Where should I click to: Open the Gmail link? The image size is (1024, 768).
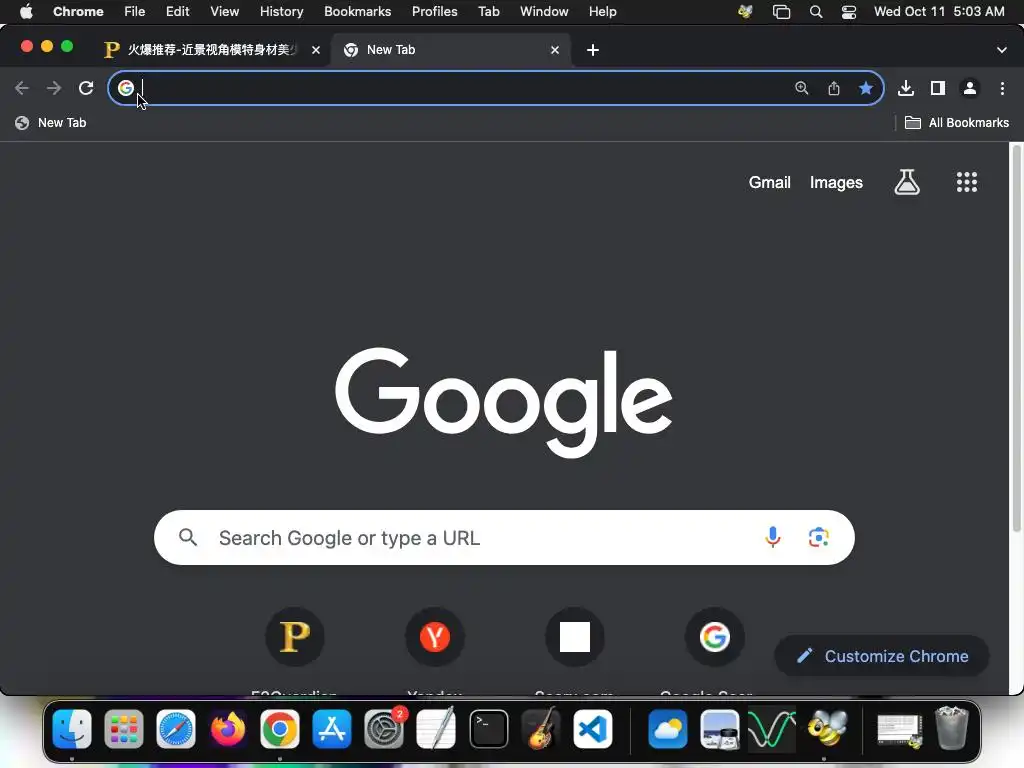click(769, 183)
